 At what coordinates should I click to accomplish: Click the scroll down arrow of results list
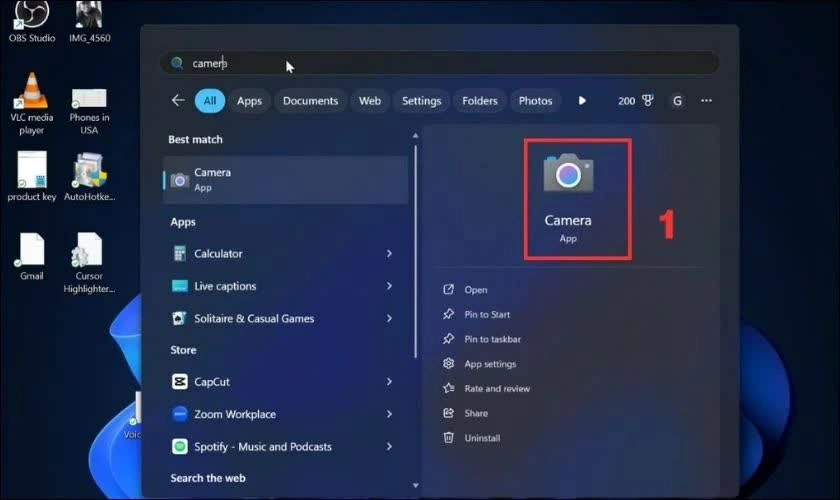coord(415,486)
